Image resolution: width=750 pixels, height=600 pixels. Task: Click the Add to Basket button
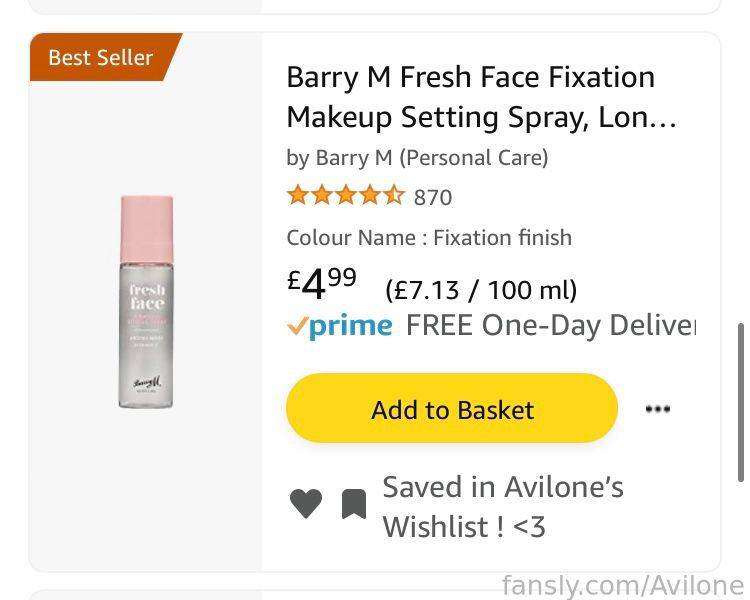coord(452,408)
